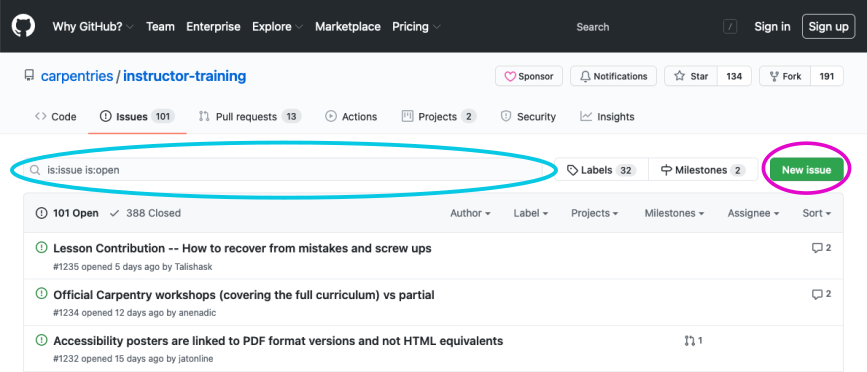Screen dimensions: 867x372
Task: Expand the Explore navigation dropdown
Action: pos(277,27)
